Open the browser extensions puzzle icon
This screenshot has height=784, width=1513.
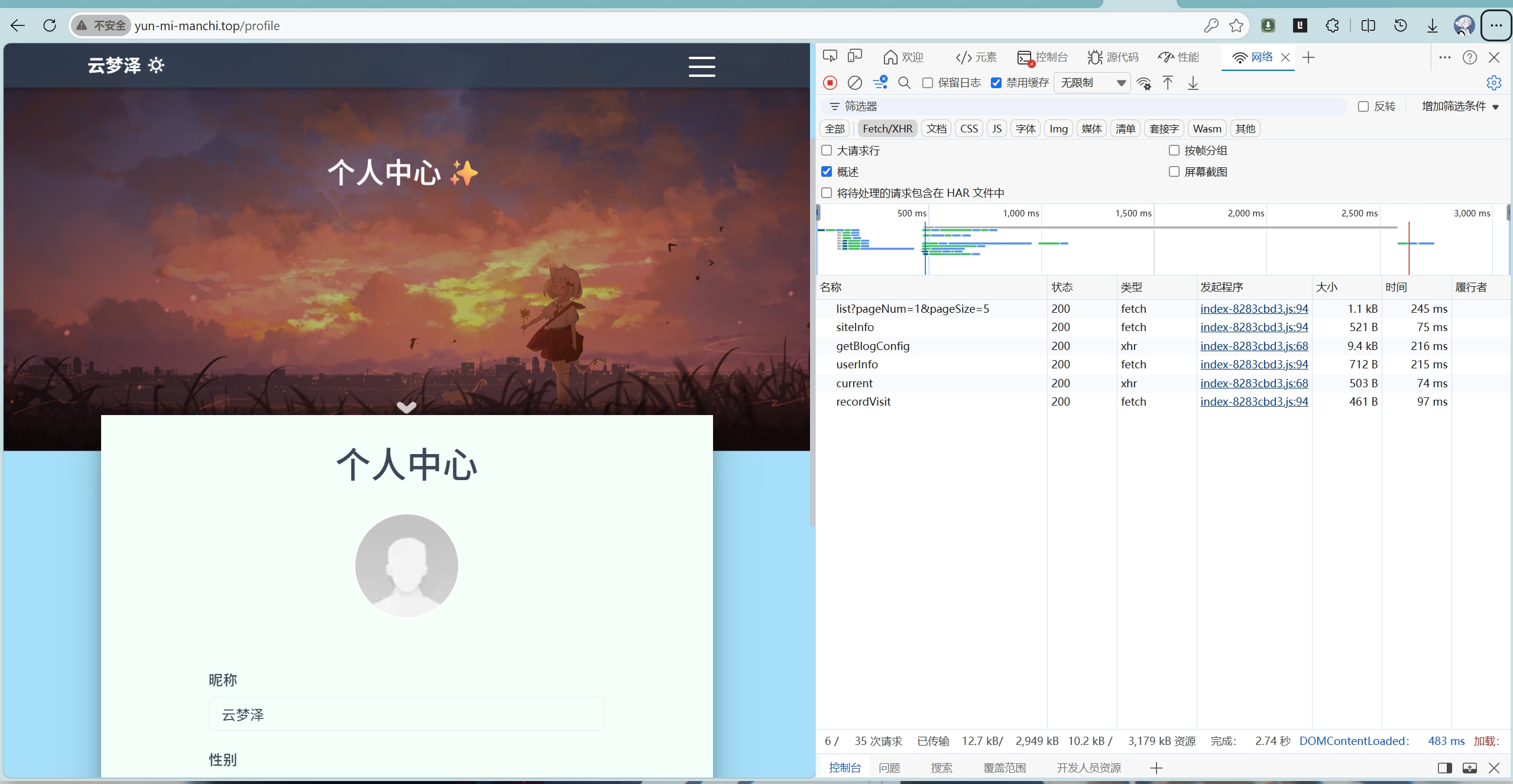pyautogui.click(x=1332, y=25)
